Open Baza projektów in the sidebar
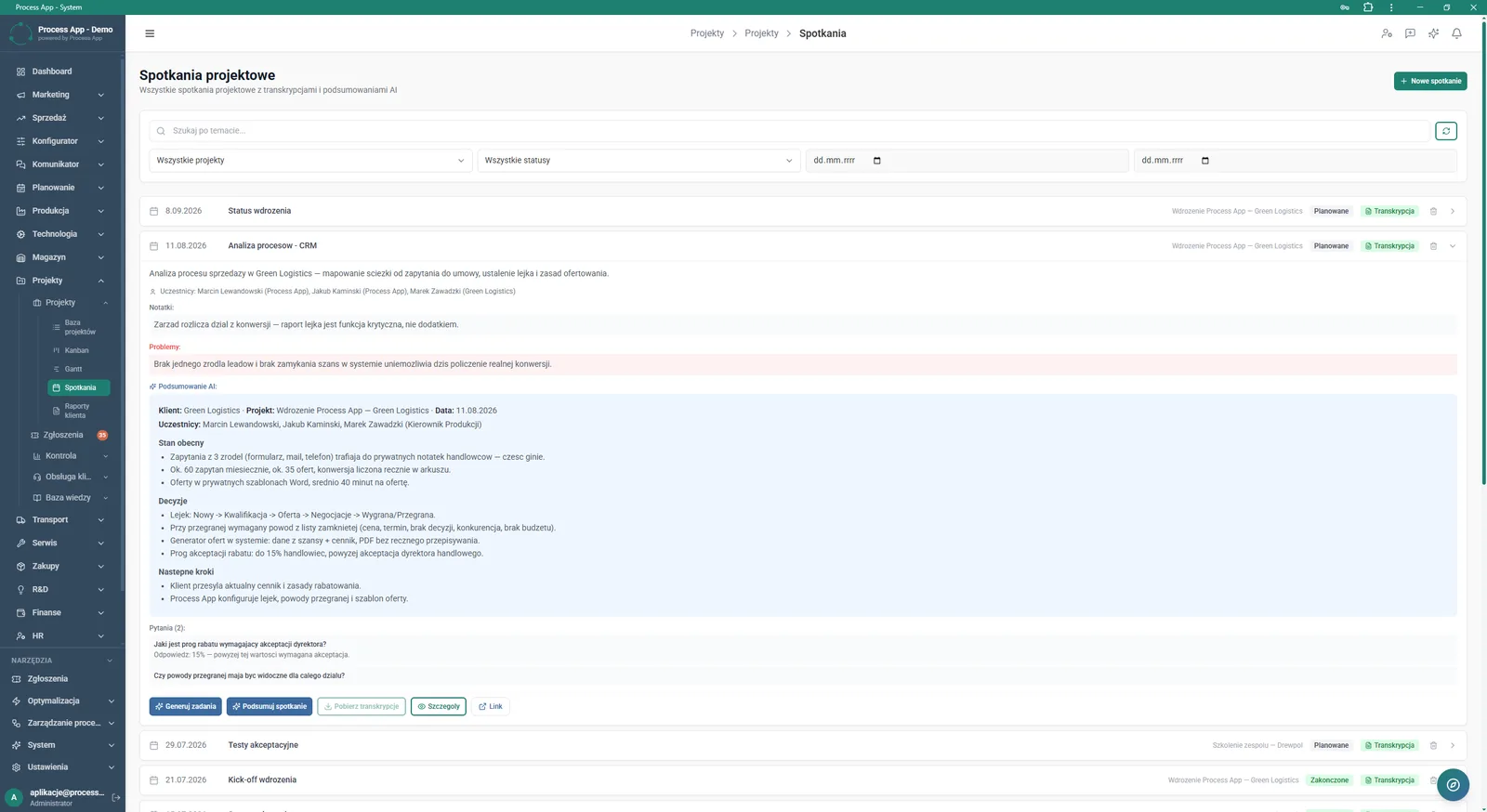The image size is (1487, 812). pyautogui.click(x=78, y=327)
